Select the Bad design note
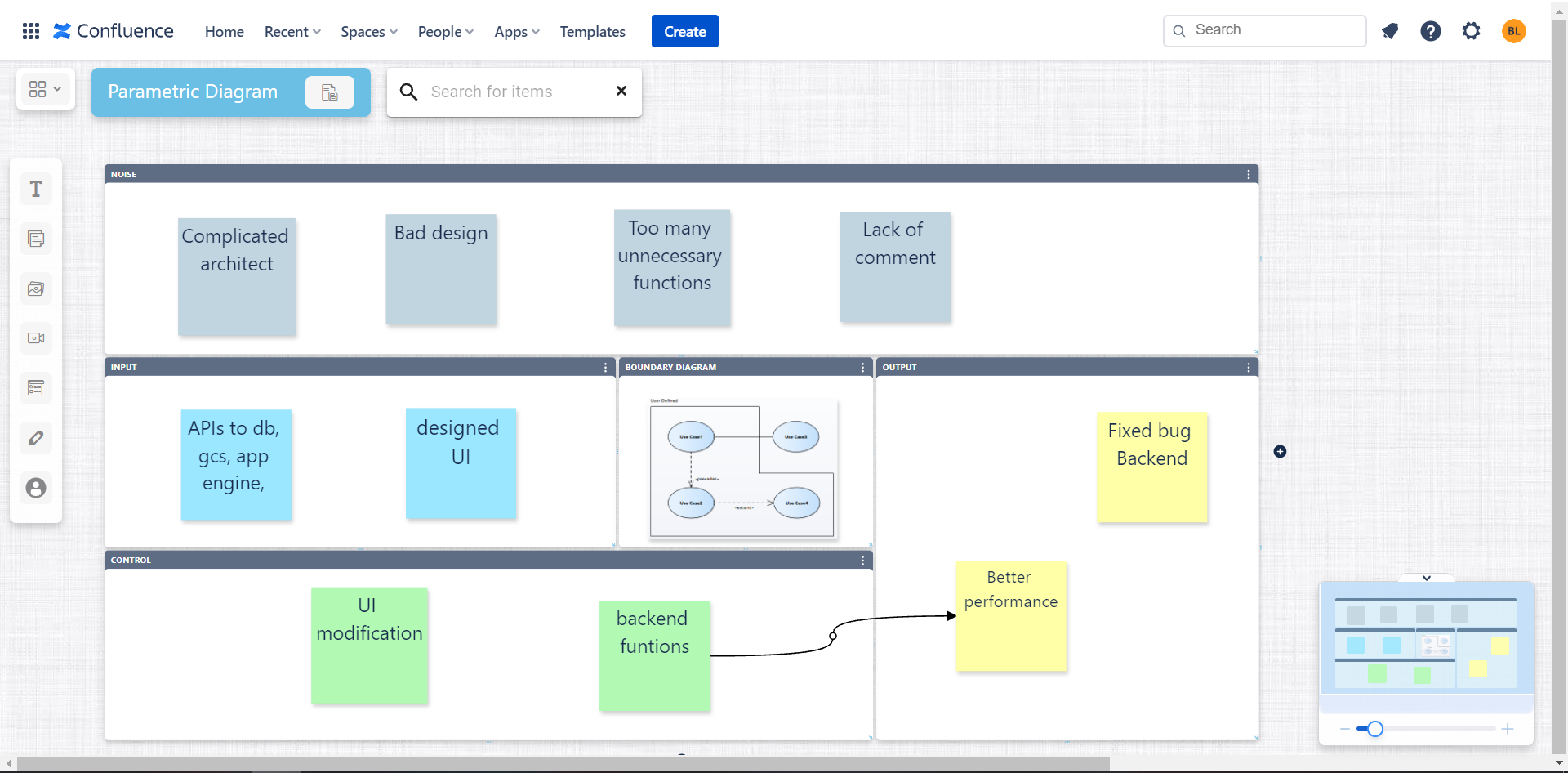The image size is (1568, 773). click(x=441, y=270)
